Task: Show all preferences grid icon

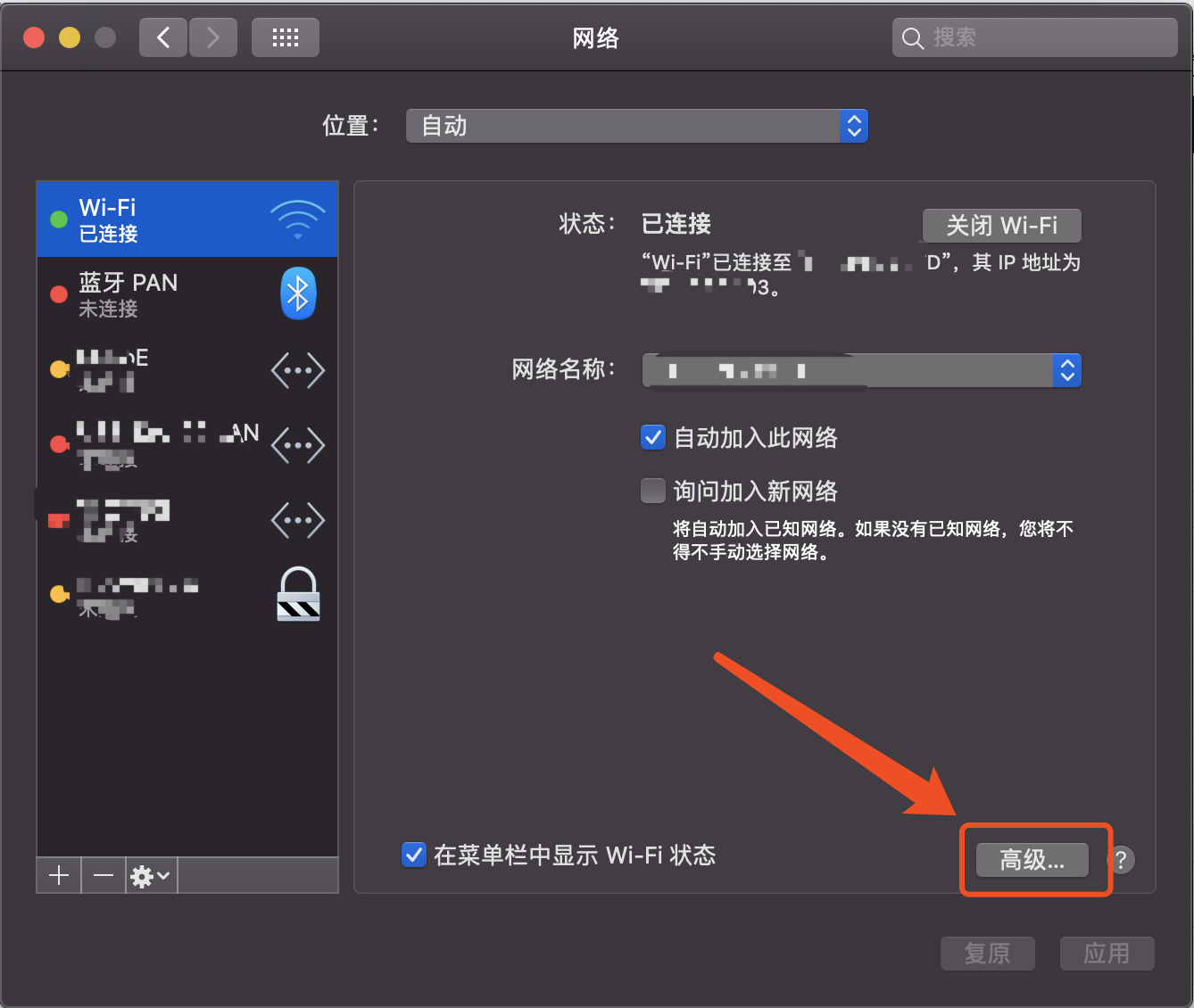Action: coord(286,37)
